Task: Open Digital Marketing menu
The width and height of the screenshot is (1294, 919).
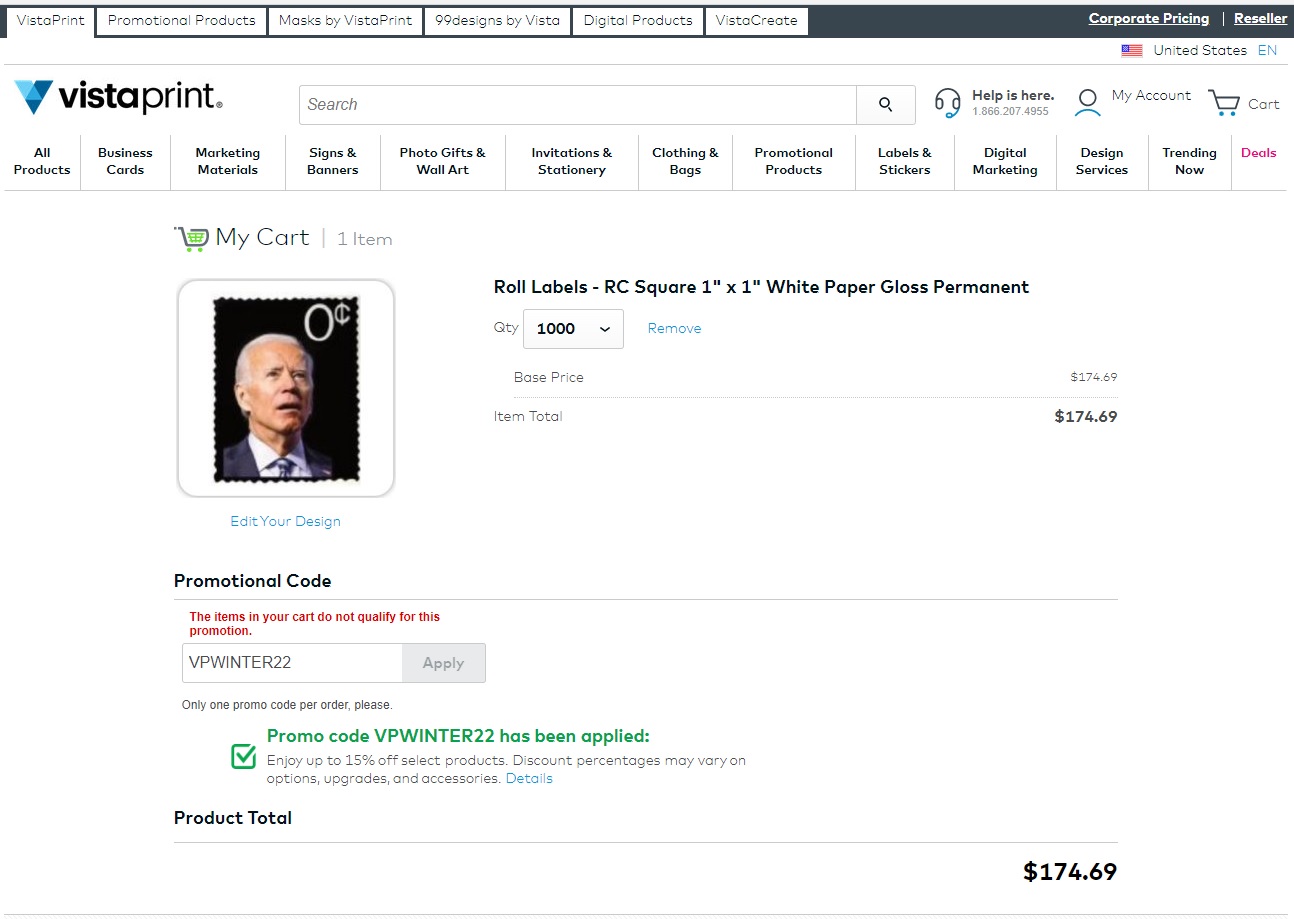Action: [1005, 161]
